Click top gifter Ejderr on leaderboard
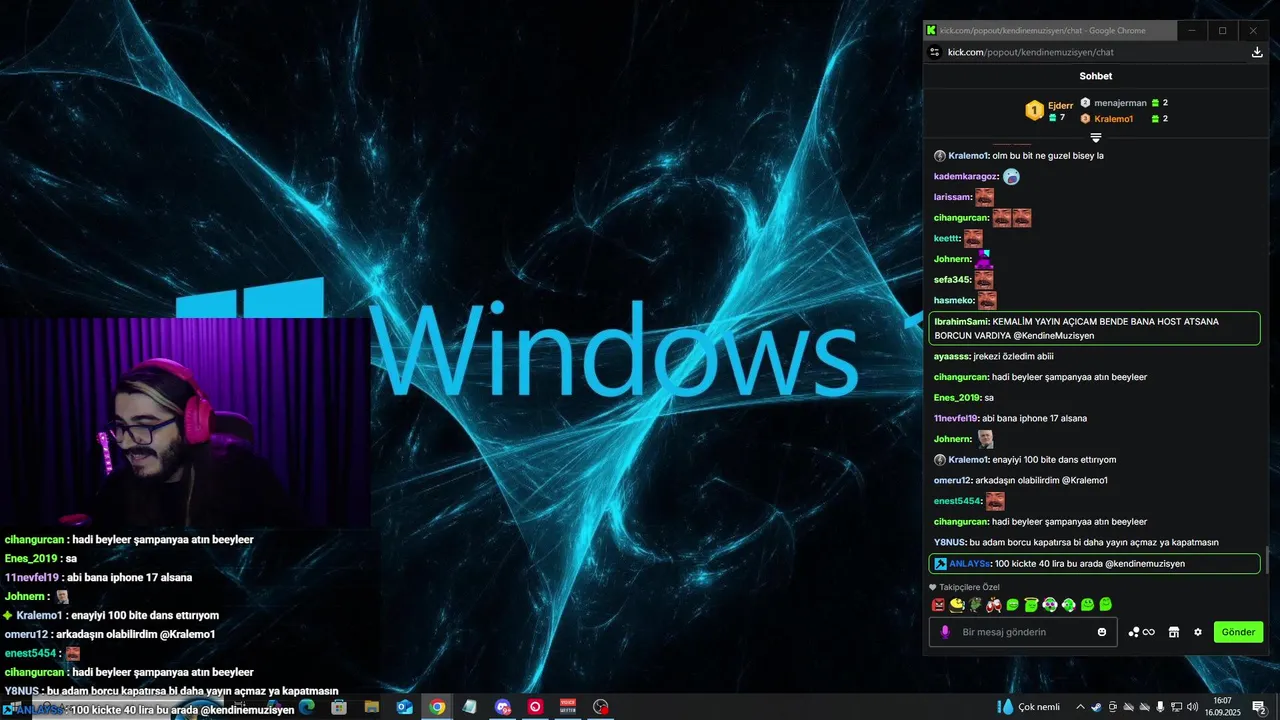The width and height of the screenshot is (1280, 720). (x=1060, y=105)
